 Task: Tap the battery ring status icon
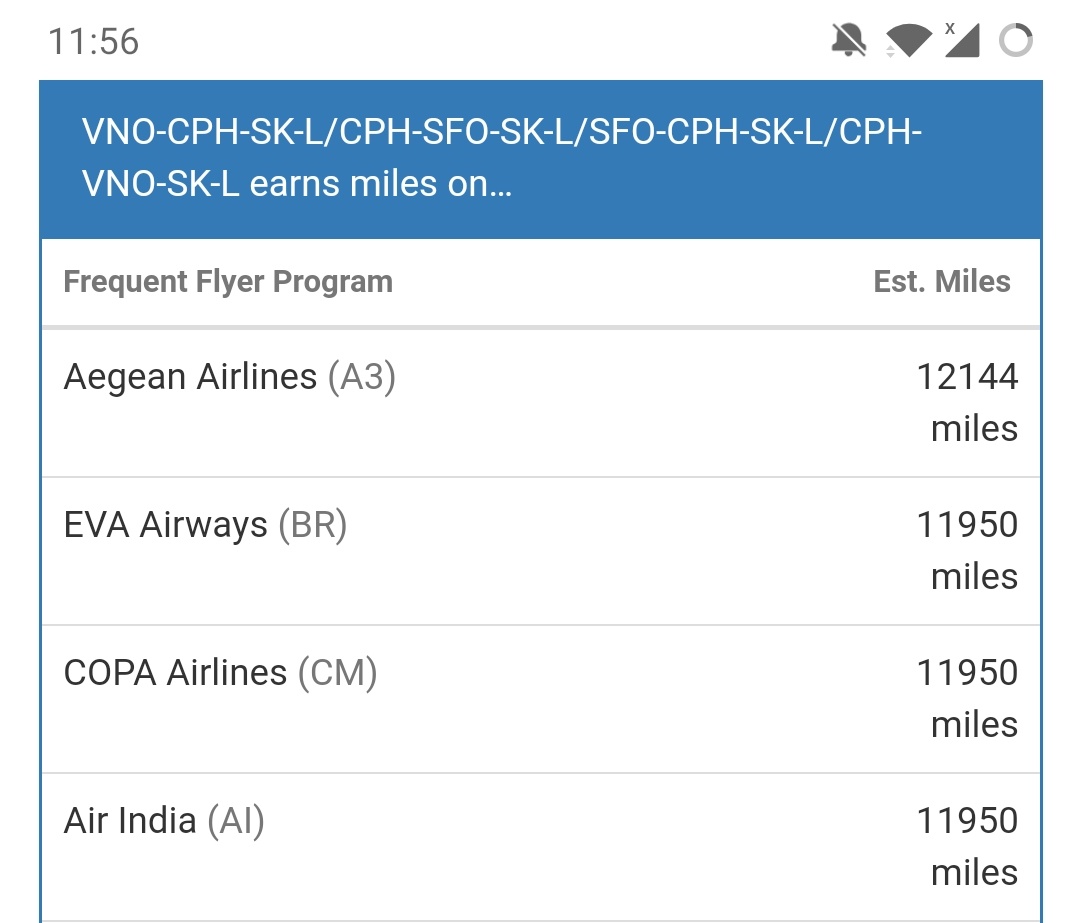pos(1016,40)
